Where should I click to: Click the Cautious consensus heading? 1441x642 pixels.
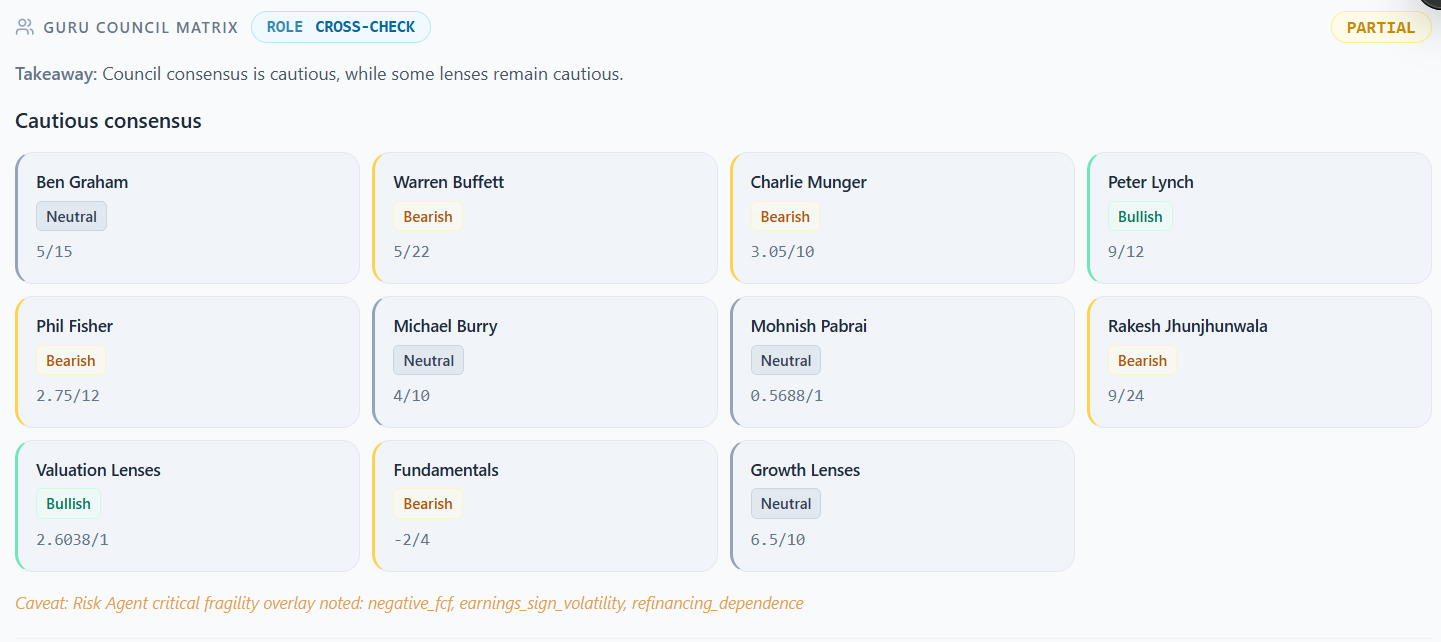pyautogui.click(x=108, y=121)
